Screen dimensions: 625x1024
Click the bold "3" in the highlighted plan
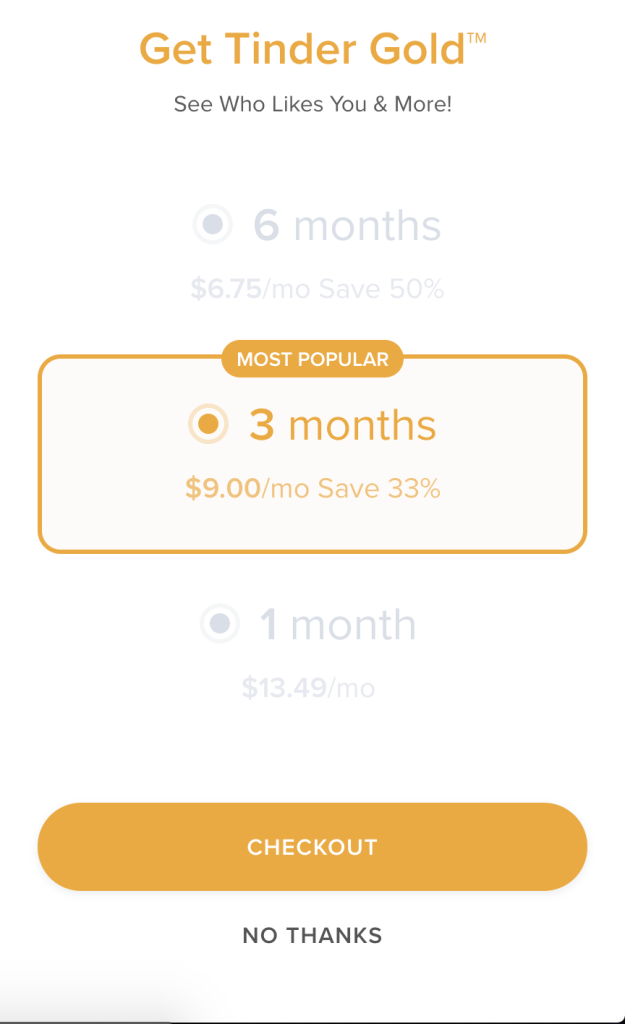(261, 426)
